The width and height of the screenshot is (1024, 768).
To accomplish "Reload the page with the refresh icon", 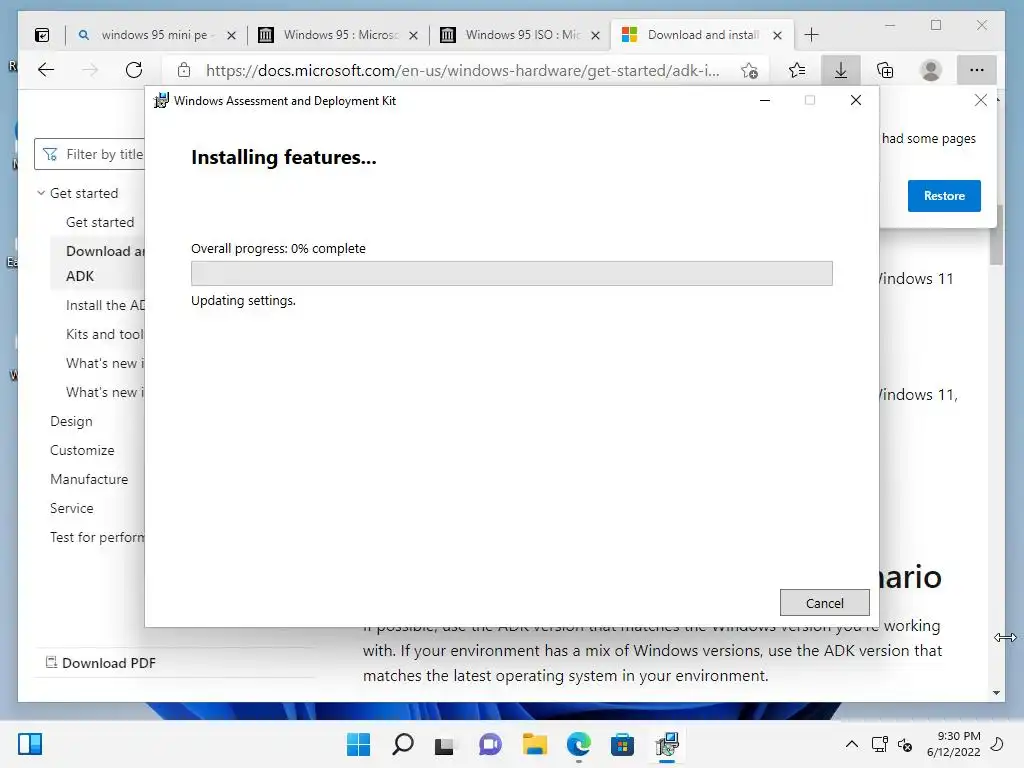I will pos(134,70).
